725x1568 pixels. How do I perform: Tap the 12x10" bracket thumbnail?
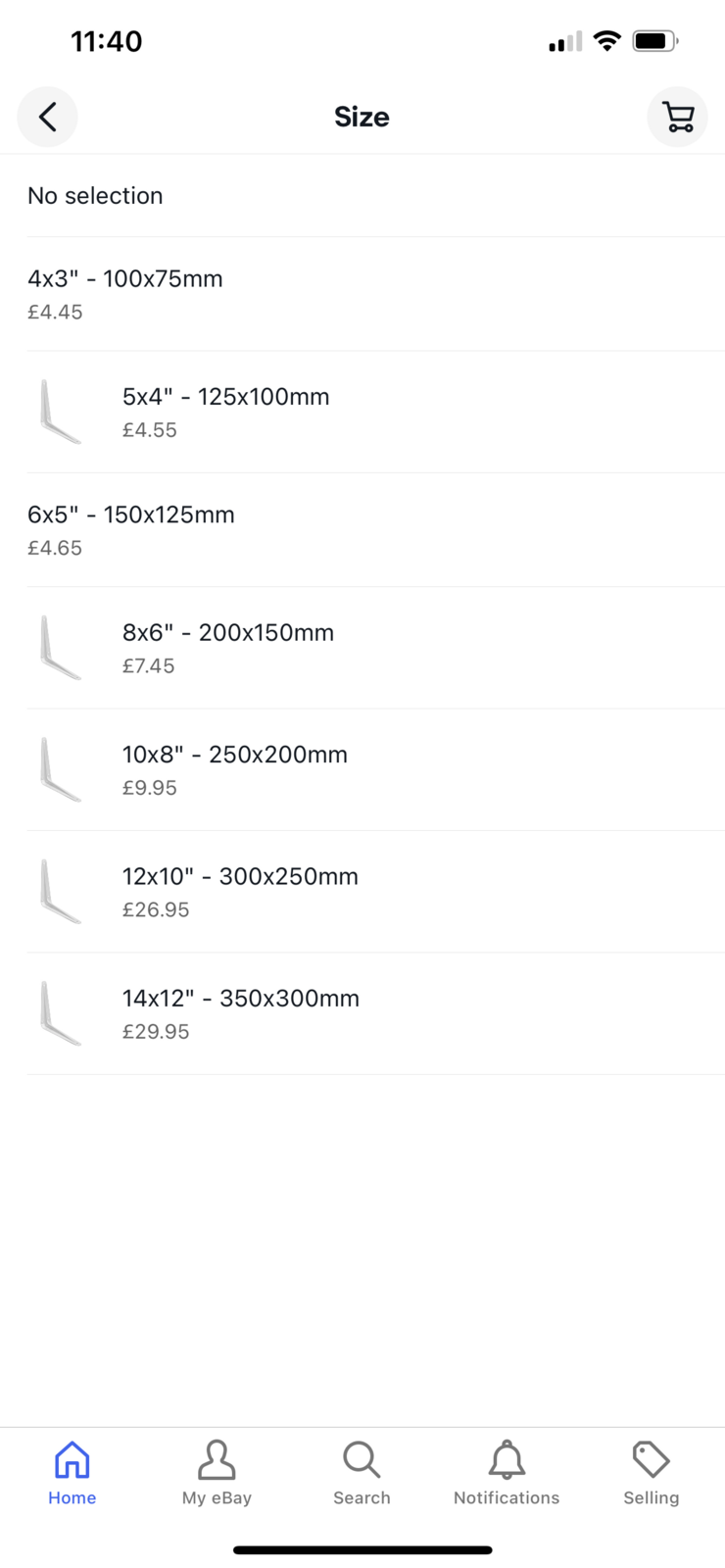[60, 891]
